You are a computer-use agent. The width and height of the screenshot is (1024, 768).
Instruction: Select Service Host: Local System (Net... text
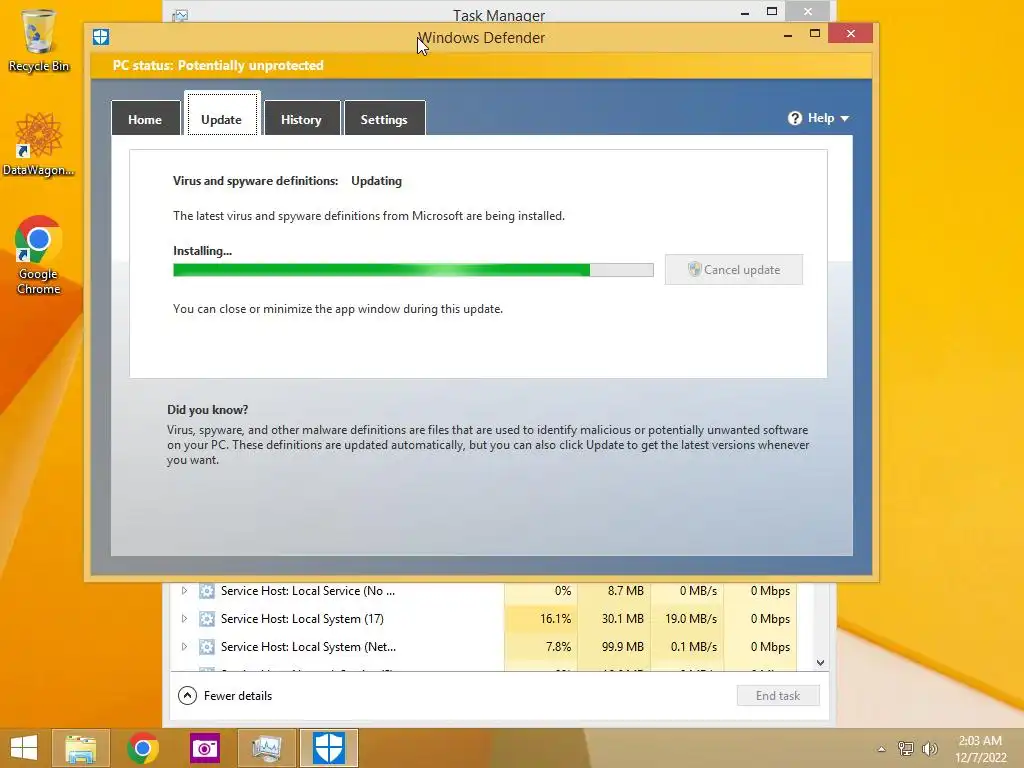308,647
